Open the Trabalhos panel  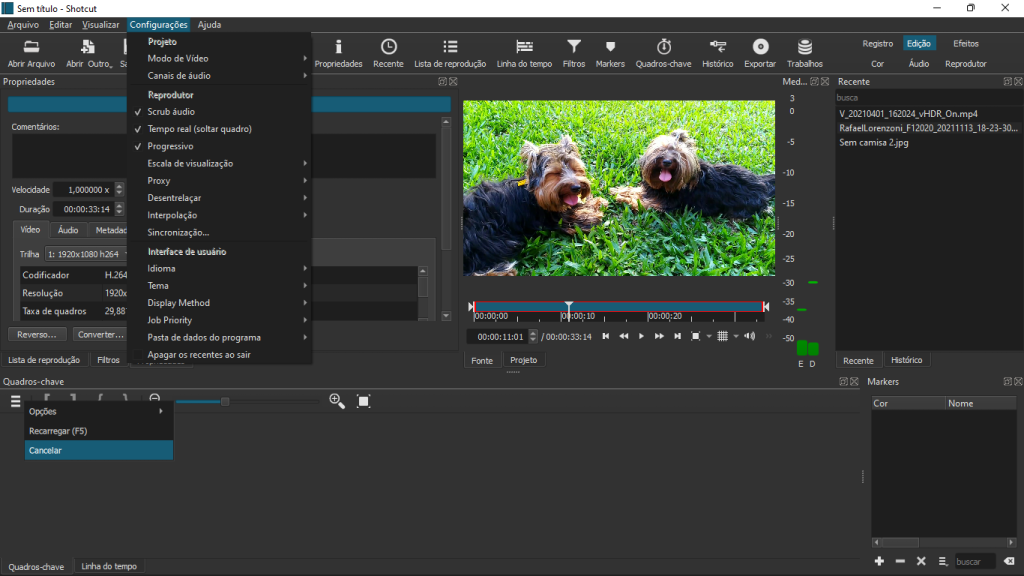(806, 52)
